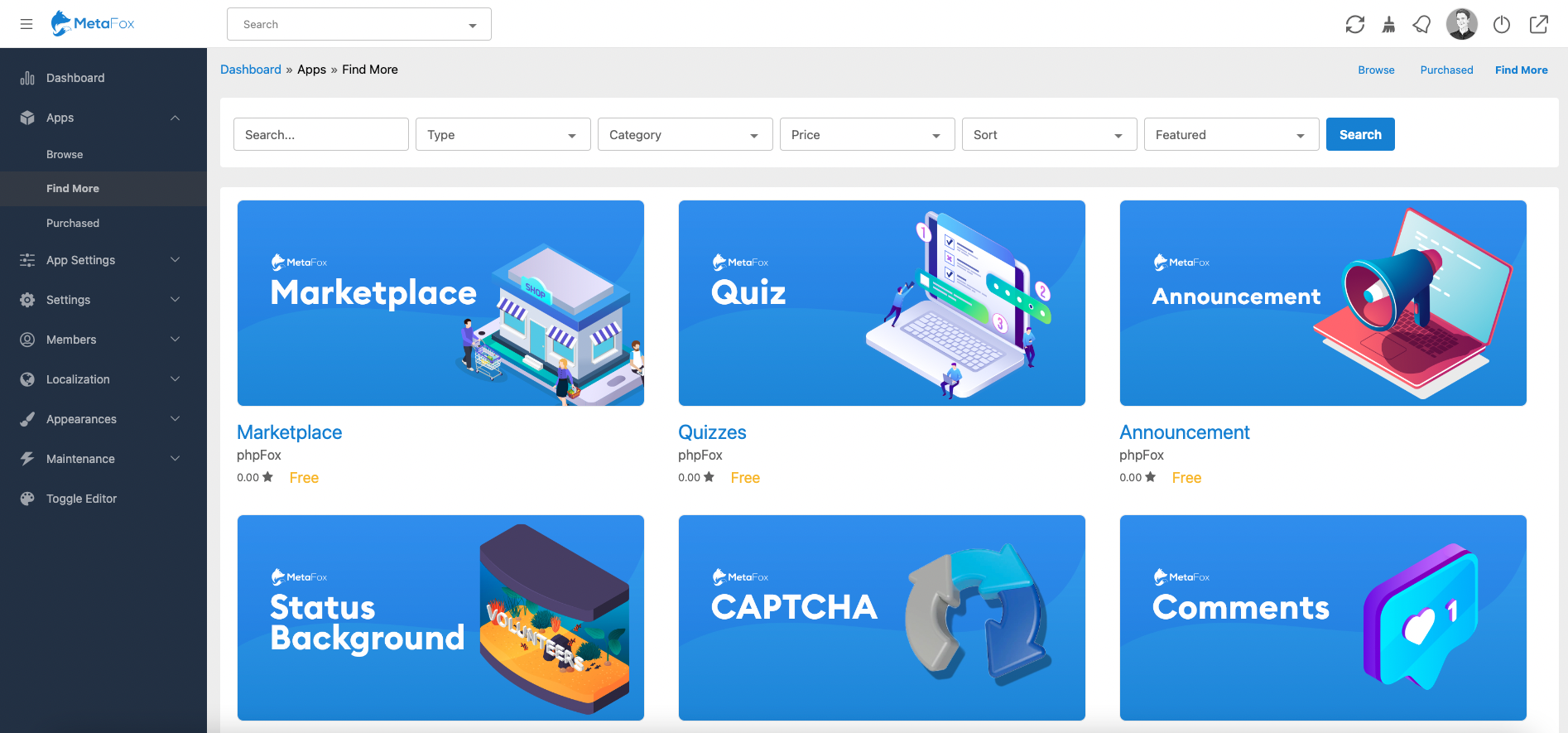Open the CAPTCHA app banner thumbnail
The image size is (1568, 733).
pos(882,618)
